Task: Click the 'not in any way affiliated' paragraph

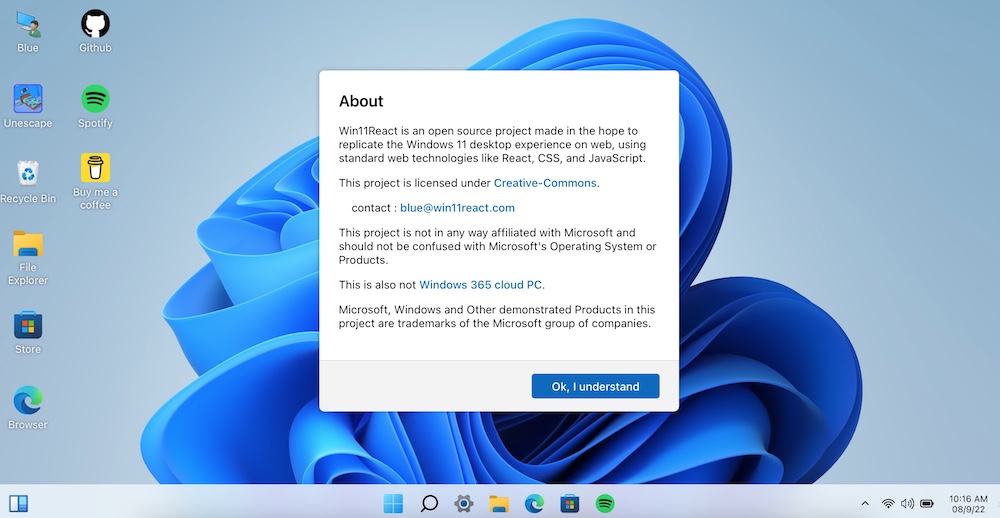Action: 497,246
